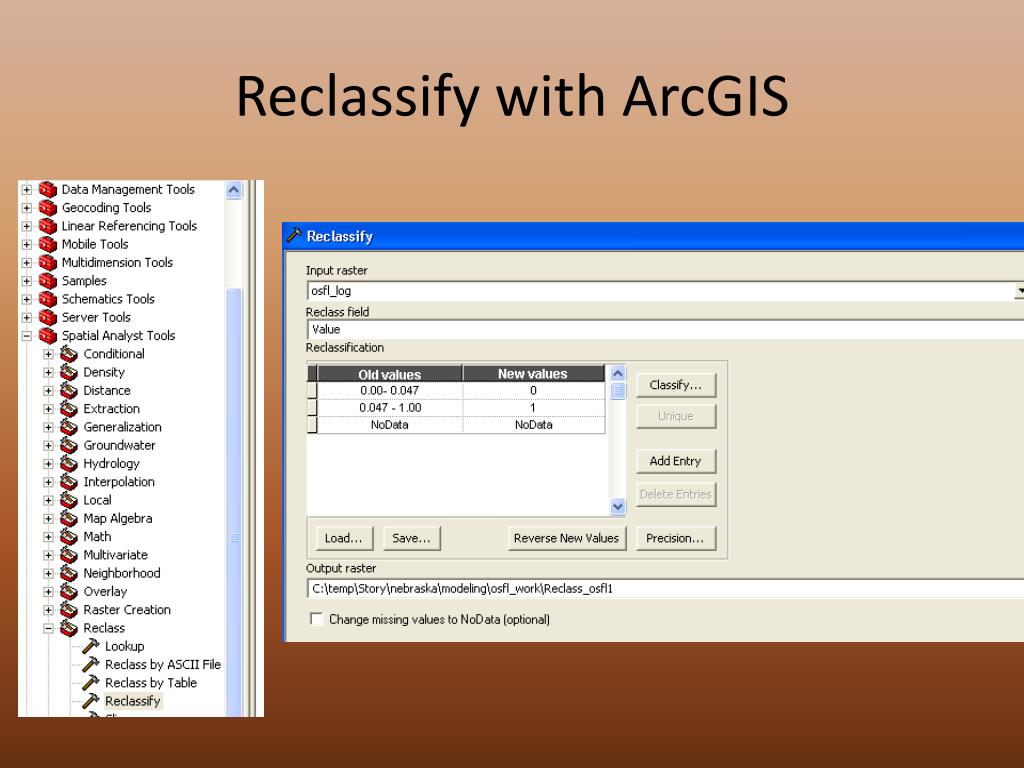This screenshot has height=768, width=1024.
Task: Click the Multidimension Tools toolbox icon
Action: pyautogui.click(x=48, y=263)
